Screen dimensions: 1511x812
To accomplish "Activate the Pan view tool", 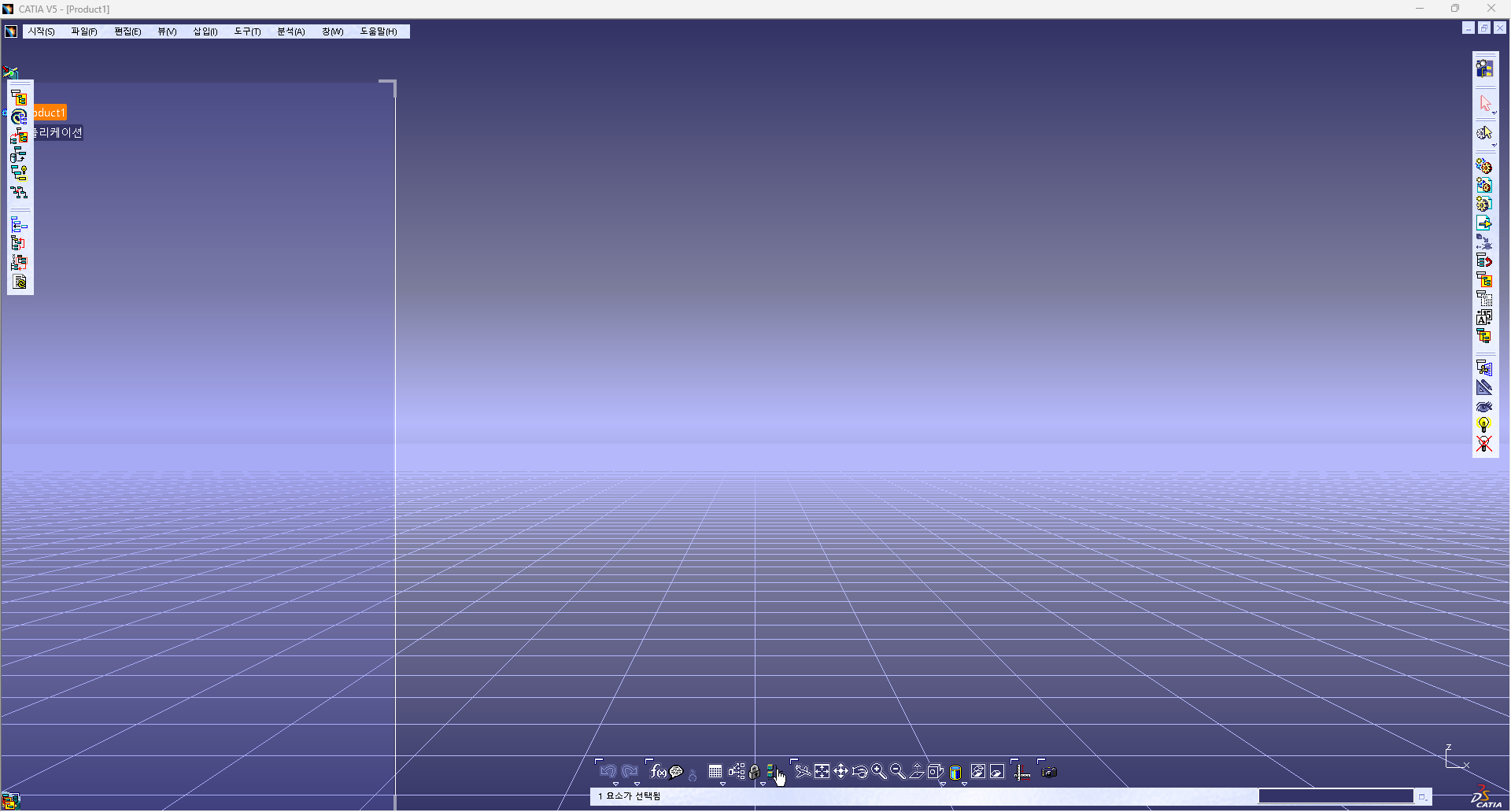I will click(840, 772).
